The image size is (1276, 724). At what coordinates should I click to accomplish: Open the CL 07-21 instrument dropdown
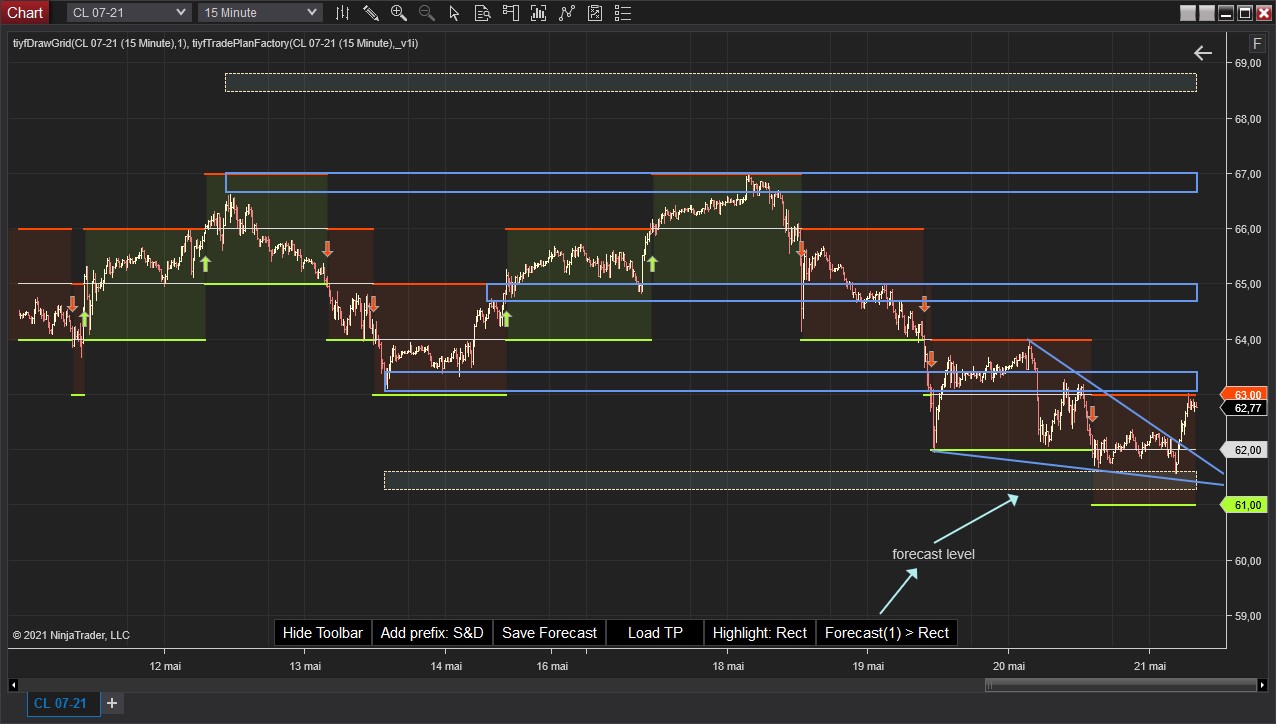129,12
